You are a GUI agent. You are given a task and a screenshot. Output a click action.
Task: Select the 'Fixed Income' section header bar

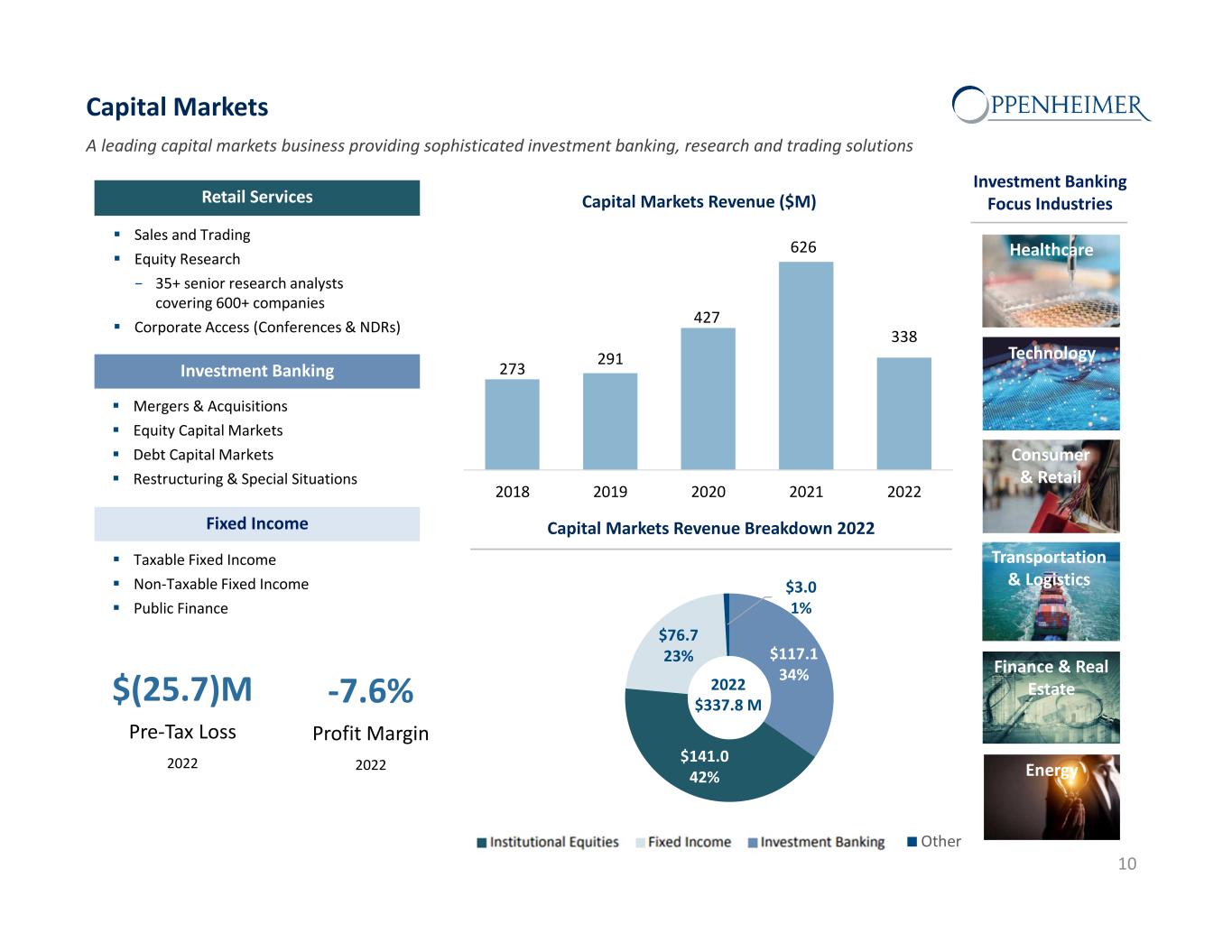click(257, 524)
